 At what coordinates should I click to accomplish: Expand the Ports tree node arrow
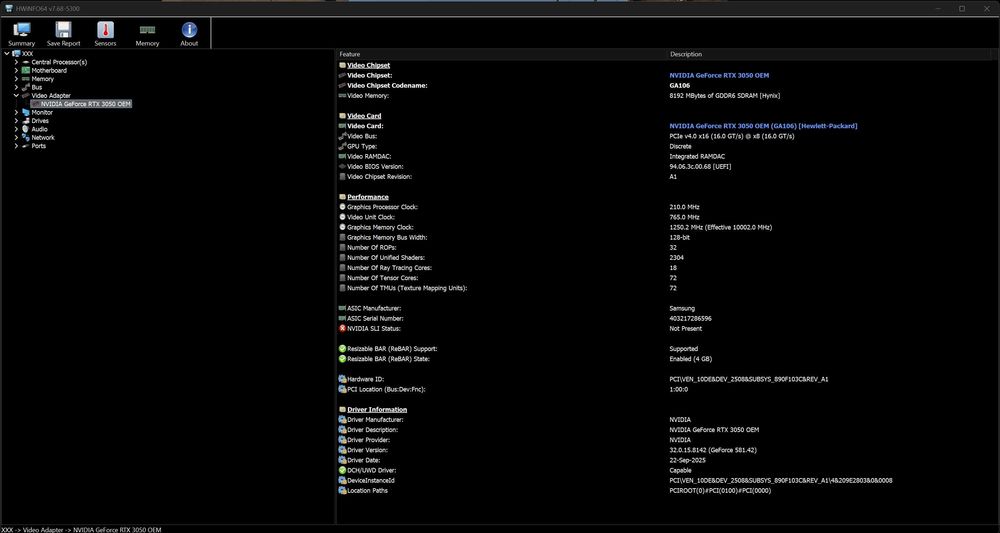[16, 145]
